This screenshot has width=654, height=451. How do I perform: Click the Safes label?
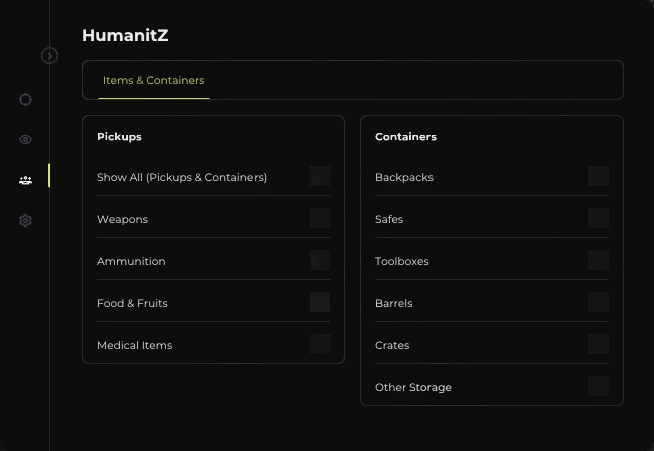pos(389,219)
